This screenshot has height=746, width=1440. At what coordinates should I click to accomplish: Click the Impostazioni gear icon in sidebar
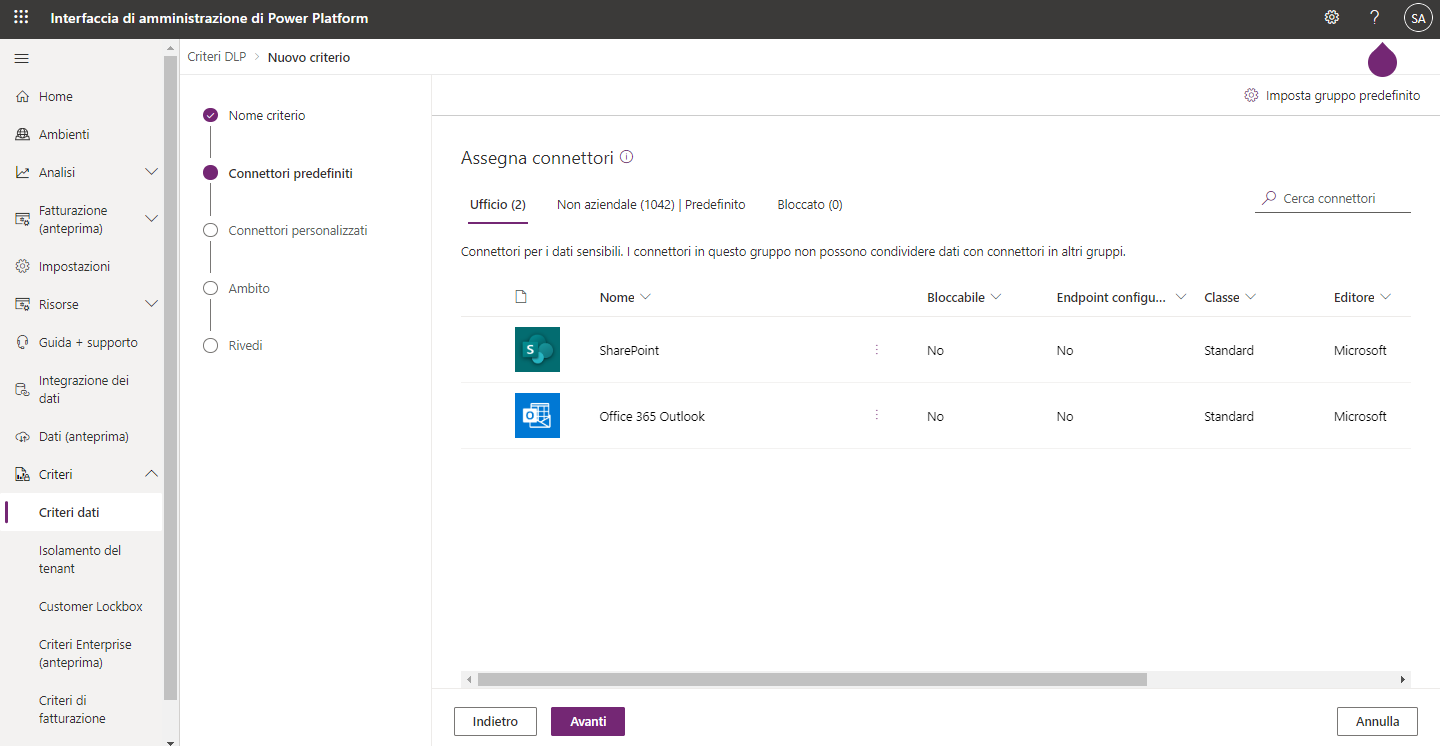click(x=22, y=267)
